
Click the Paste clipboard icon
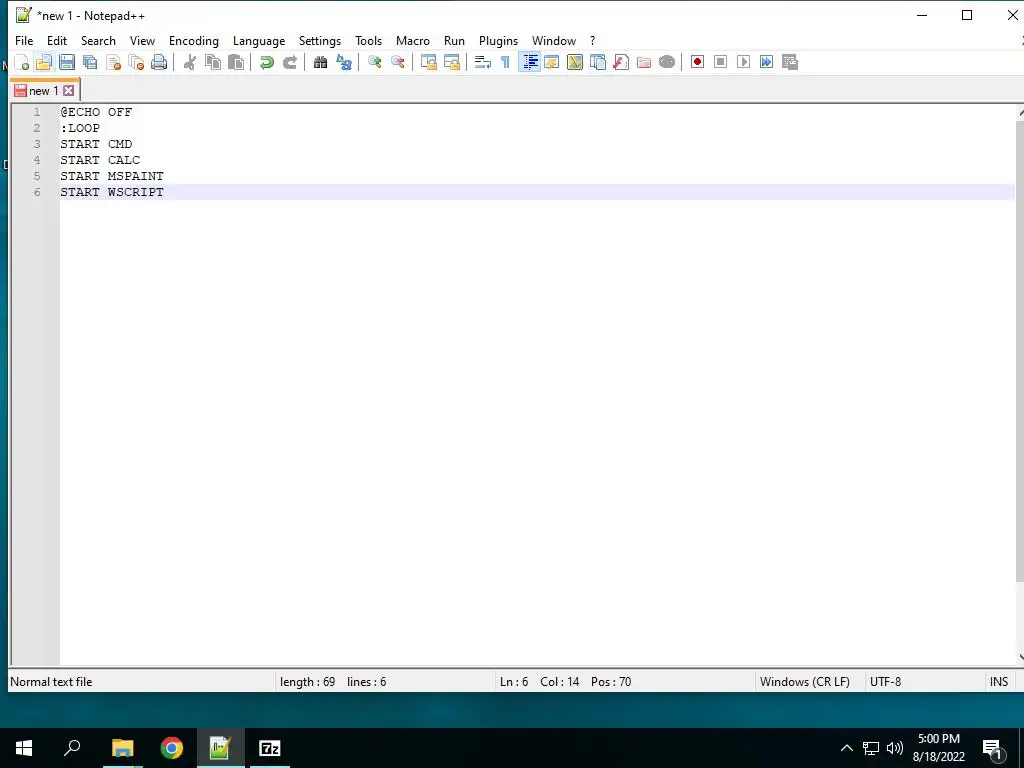tap(236, 62)
